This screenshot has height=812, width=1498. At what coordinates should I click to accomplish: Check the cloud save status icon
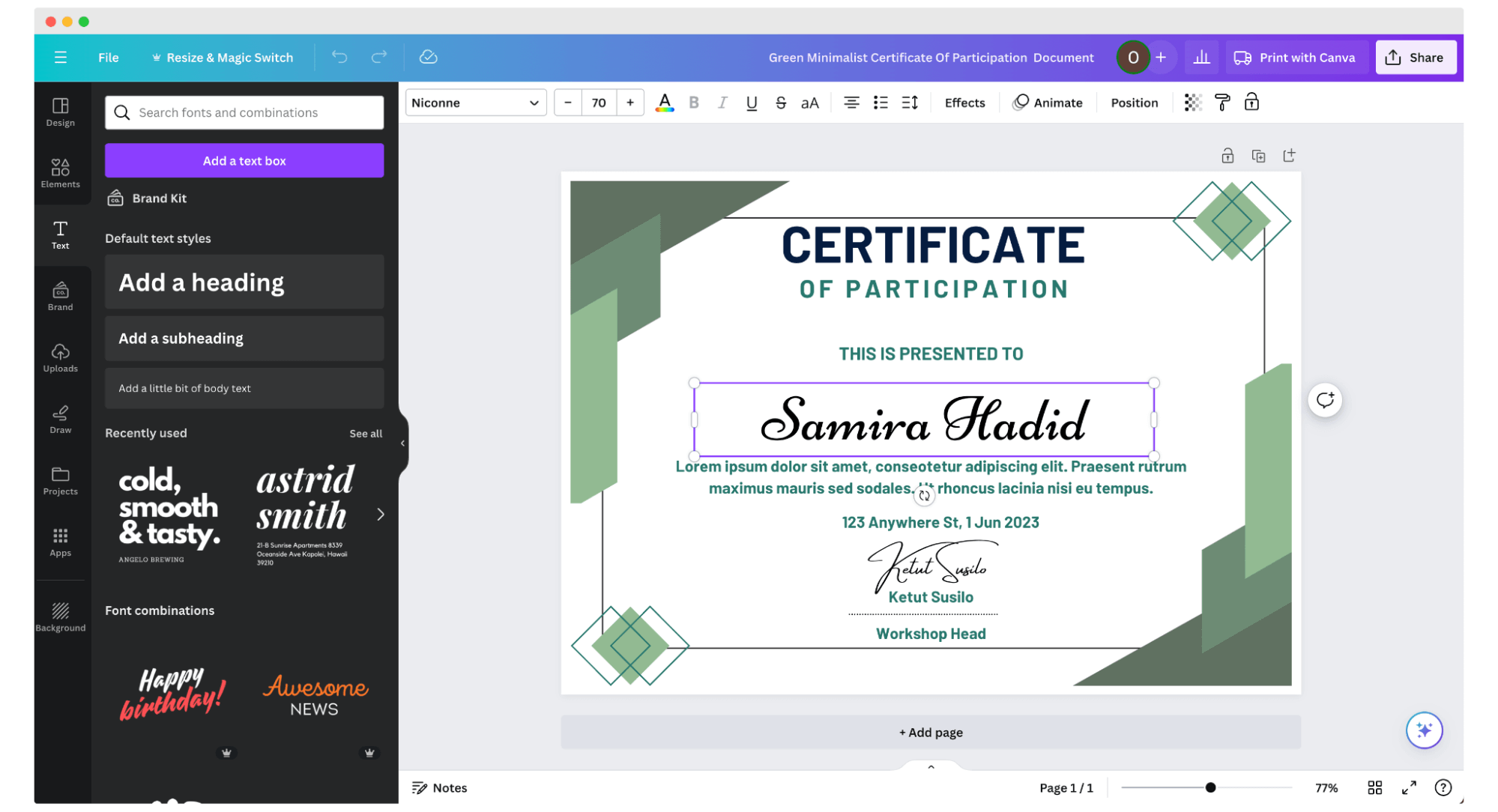(428, 57)
